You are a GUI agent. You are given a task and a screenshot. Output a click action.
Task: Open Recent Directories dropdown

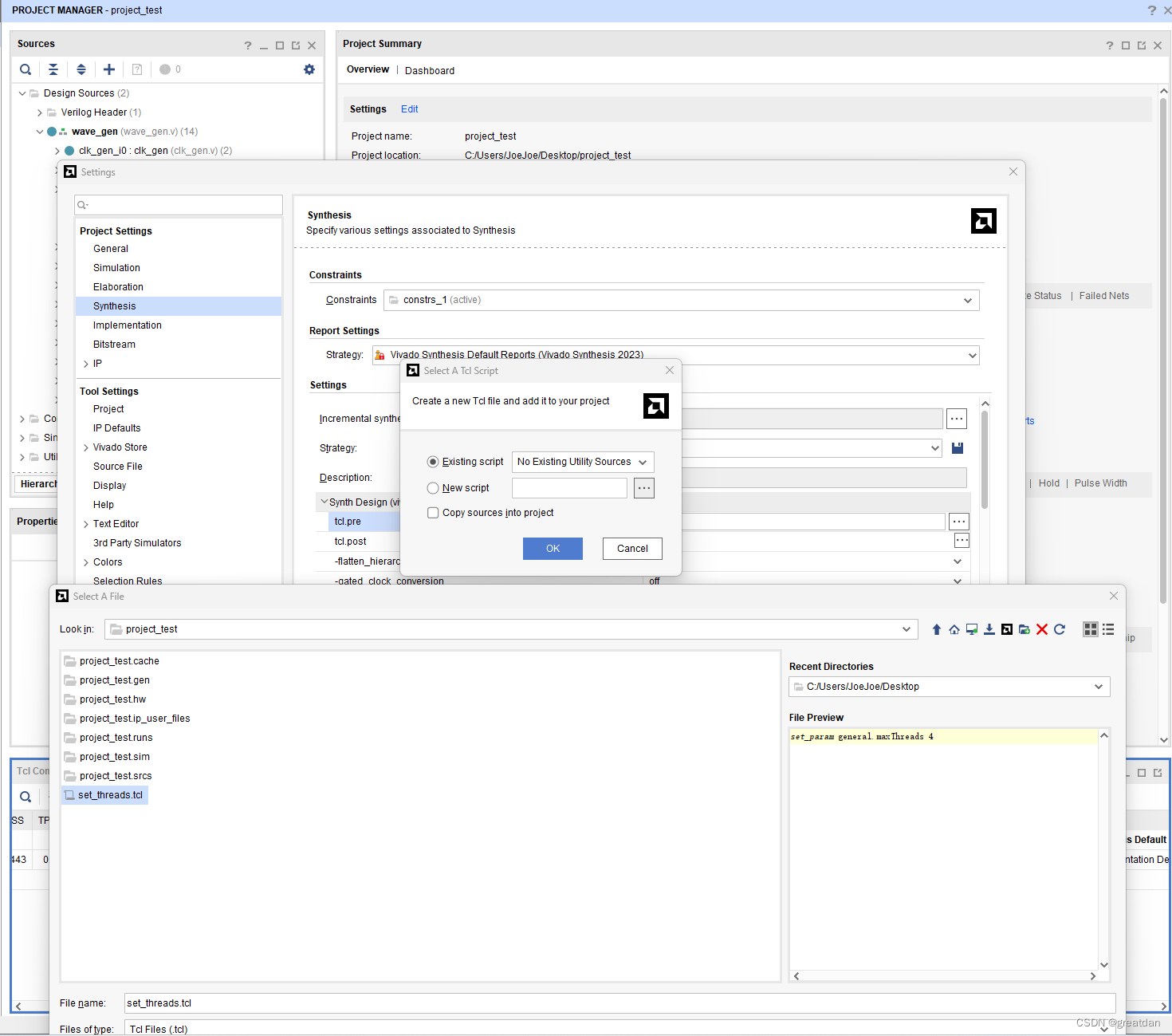click(x=950, y=687)
